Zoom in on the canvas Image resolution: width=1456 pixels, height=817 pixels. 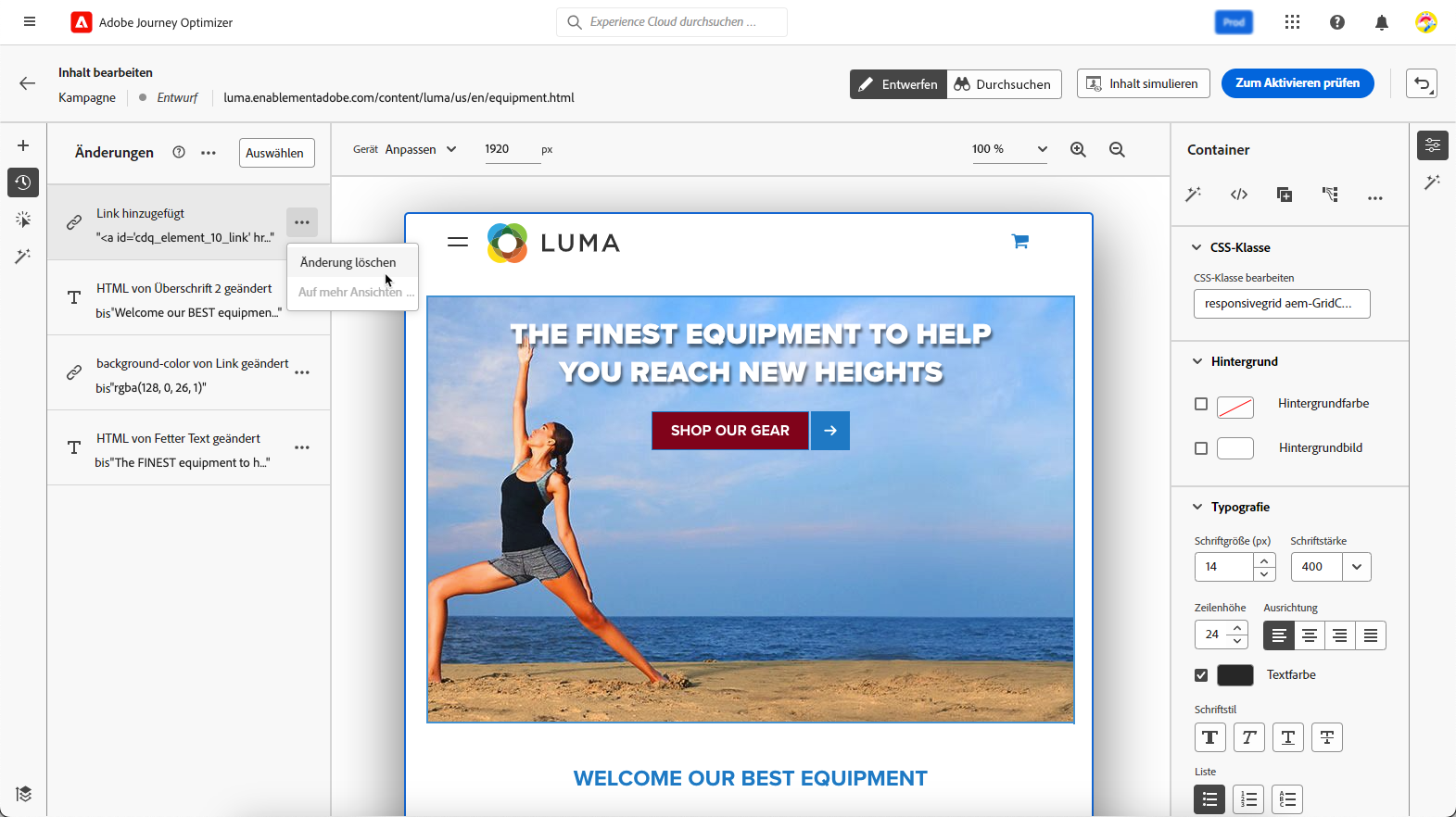(x=1079, y=149)
